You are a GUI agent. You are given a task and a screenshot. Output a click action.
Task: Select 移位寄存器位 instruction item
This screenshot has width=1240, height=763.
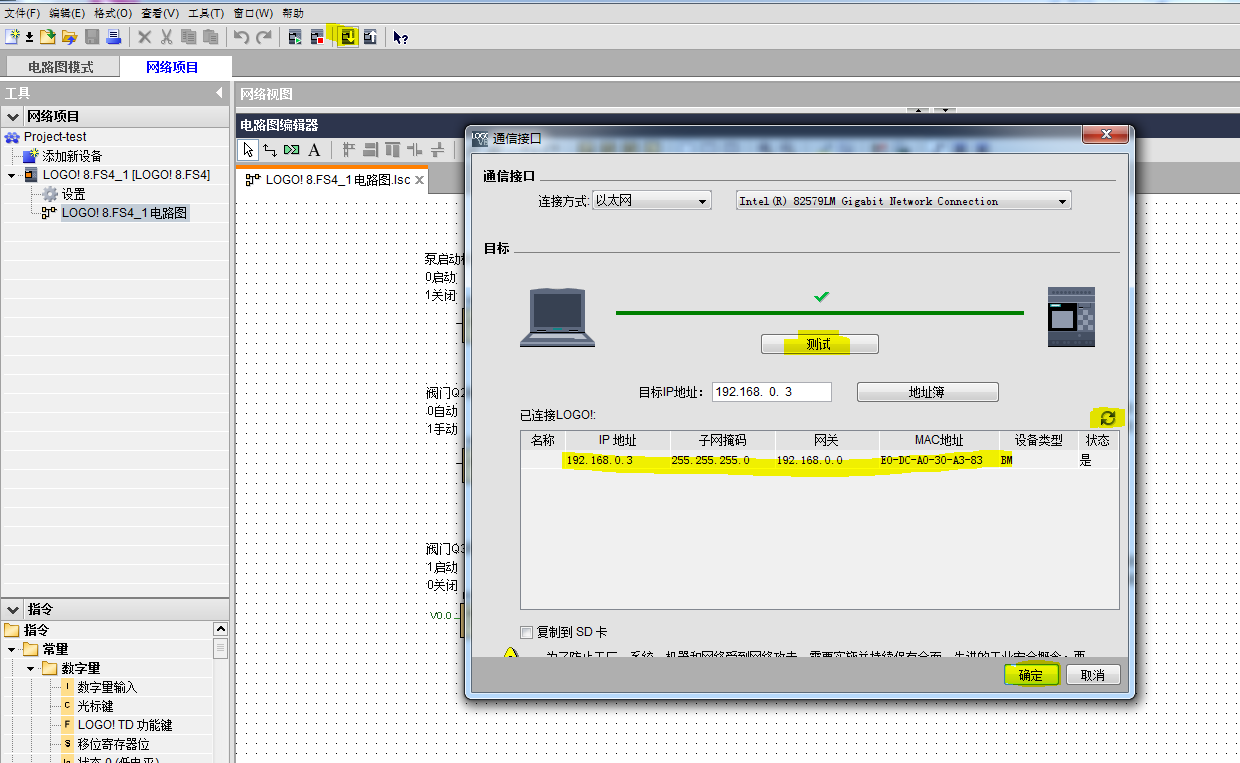coord(113,744)
